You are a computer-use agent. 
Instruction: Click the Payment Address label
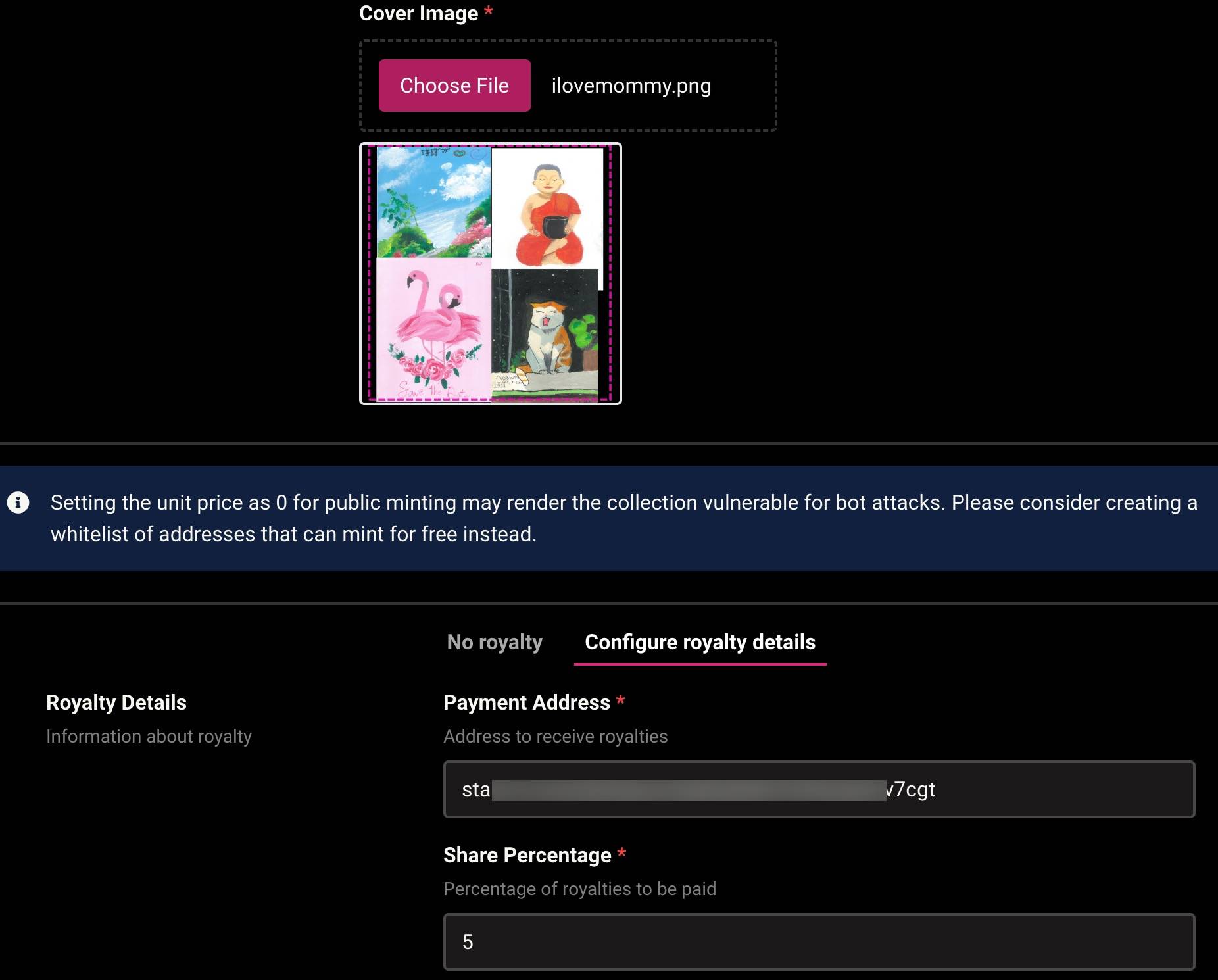tap(526, 702)
